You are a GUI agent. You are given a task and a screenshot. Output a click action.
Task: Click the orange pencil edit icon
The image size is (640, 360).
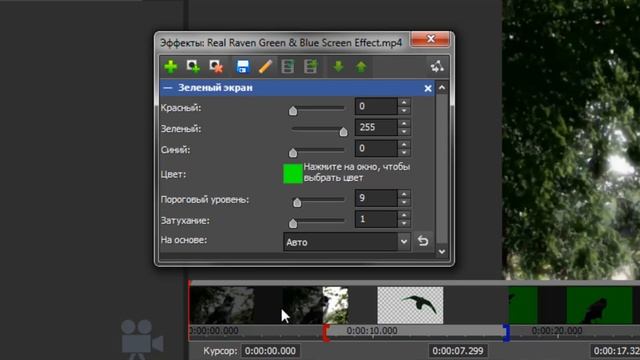(265, 67)
